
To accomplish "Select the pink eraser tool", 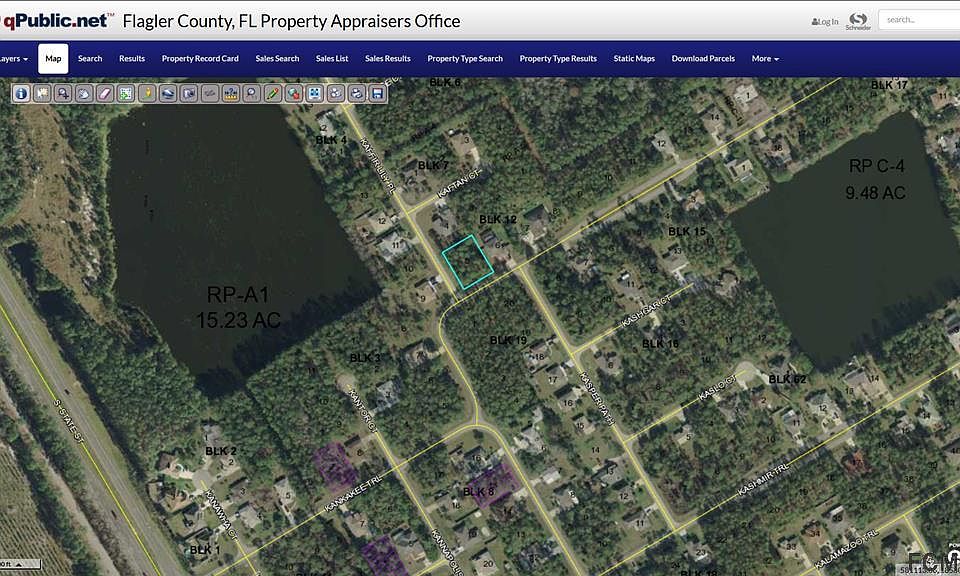I will (x=105, y=93).
